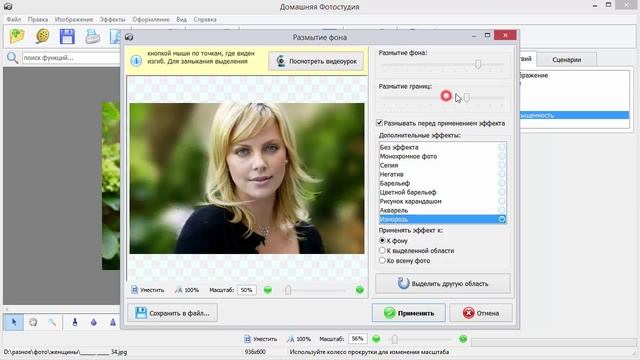Click the green Применить button
This screenshot has width=640, height=360.
point(409,313)
